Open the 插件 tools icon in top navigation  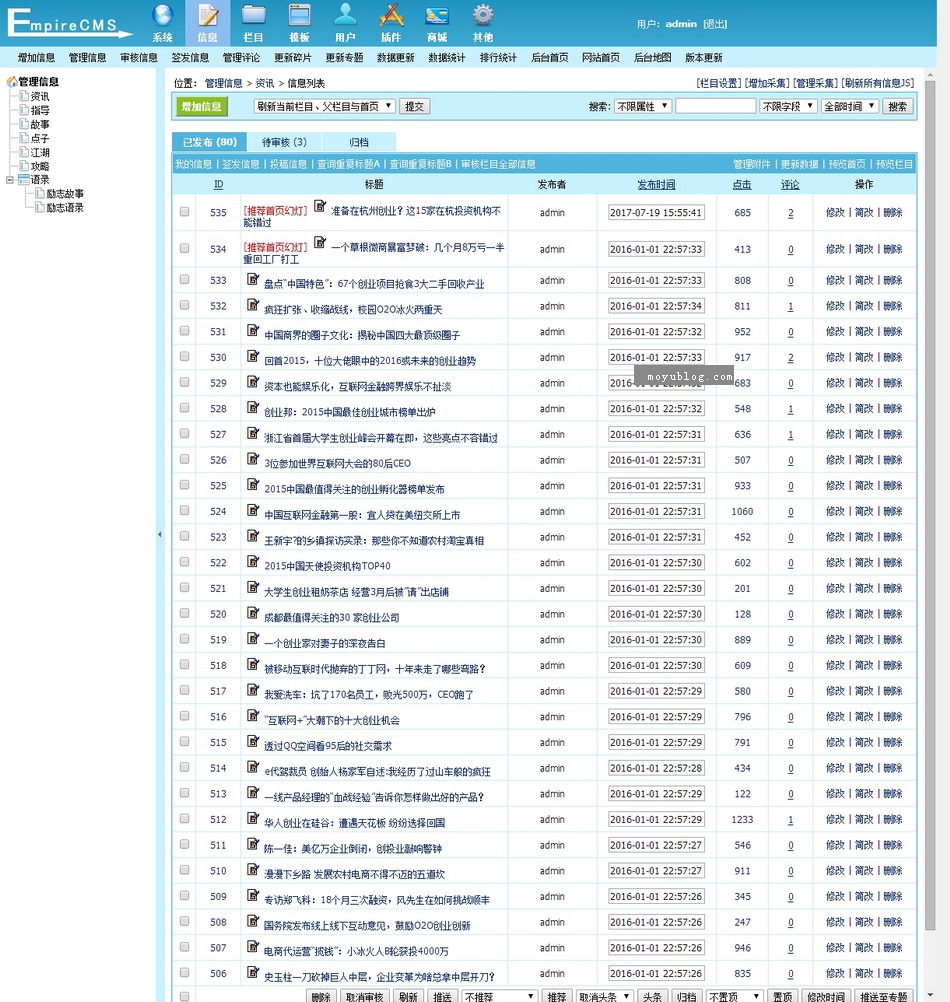[x=391, y=15]
